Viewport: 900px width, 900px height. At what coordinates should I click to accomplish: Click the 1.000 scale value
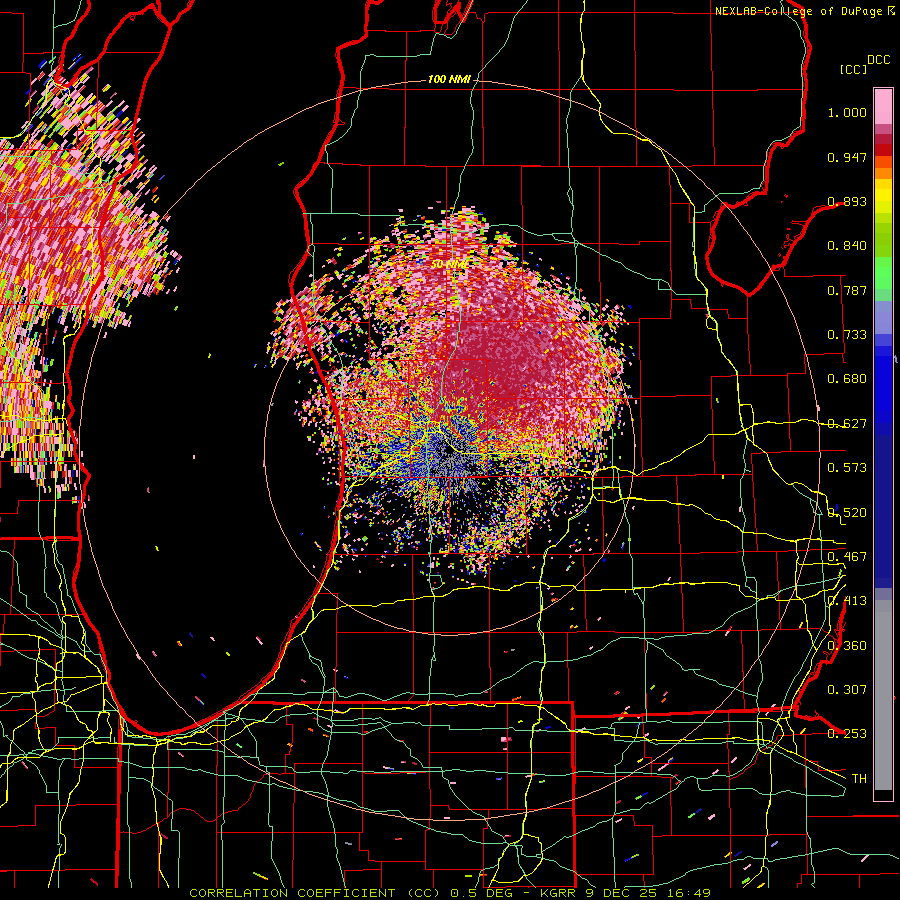click(847, 112)
